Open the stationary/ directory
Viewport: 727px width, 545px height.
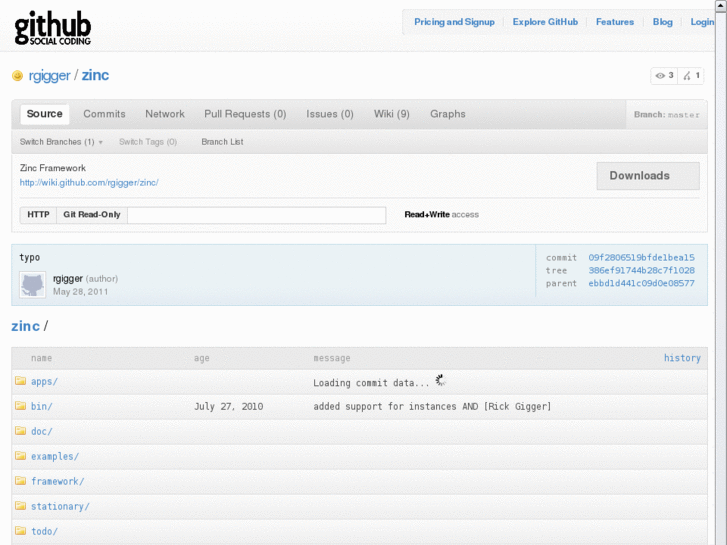60,507
